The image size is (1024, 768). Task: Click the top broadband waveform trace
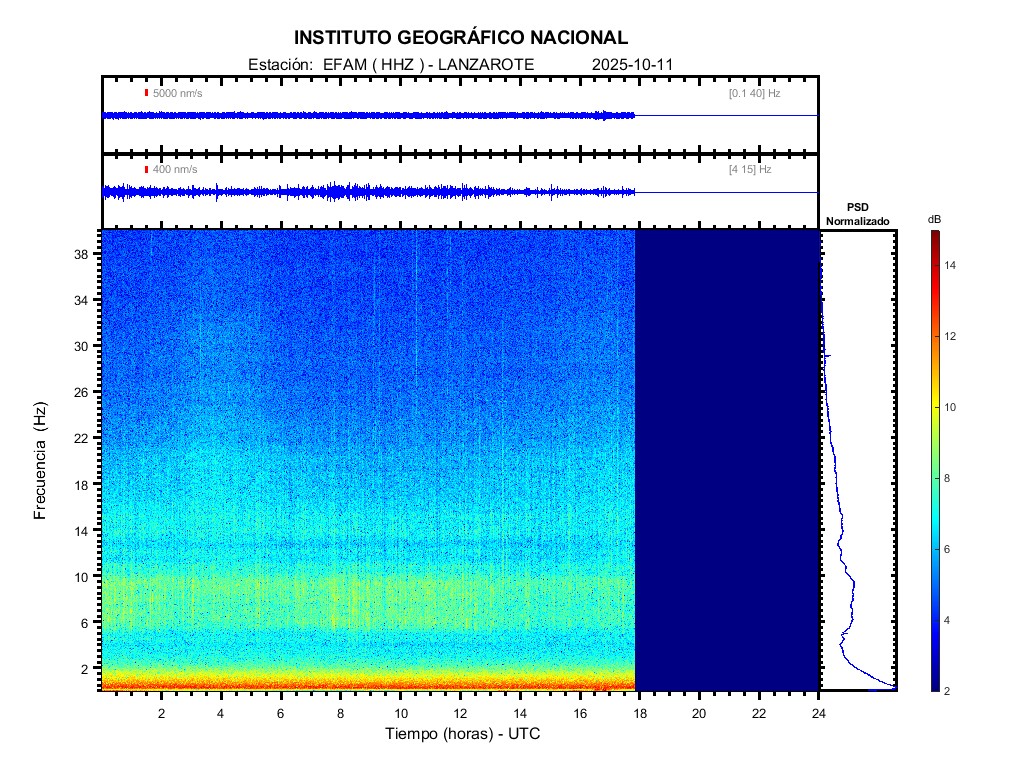pyautogui.click(x=368, y=115)
